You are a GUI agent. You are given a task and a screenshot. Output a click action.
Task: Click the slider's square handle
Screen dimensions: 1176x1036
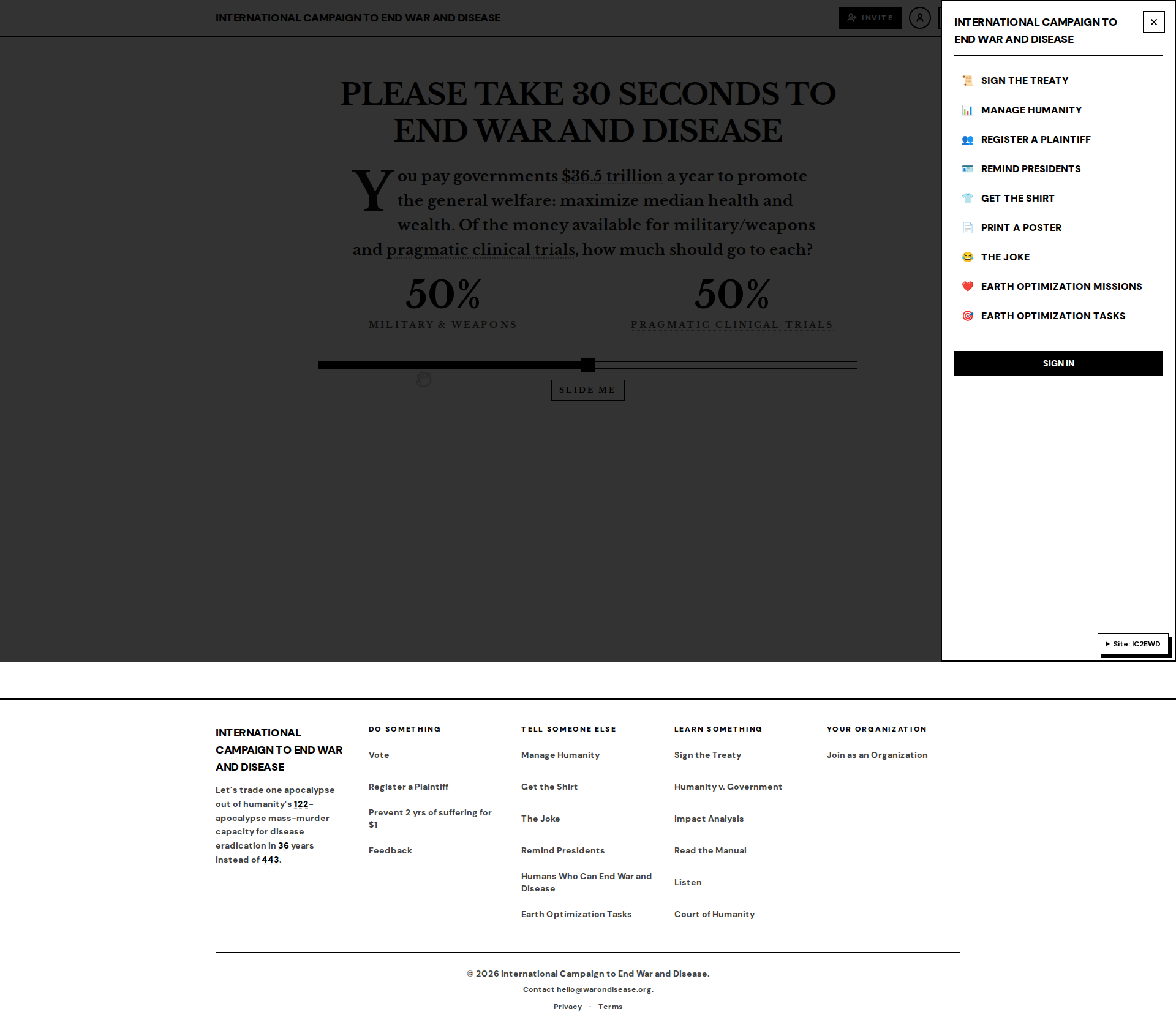point(587,365)
